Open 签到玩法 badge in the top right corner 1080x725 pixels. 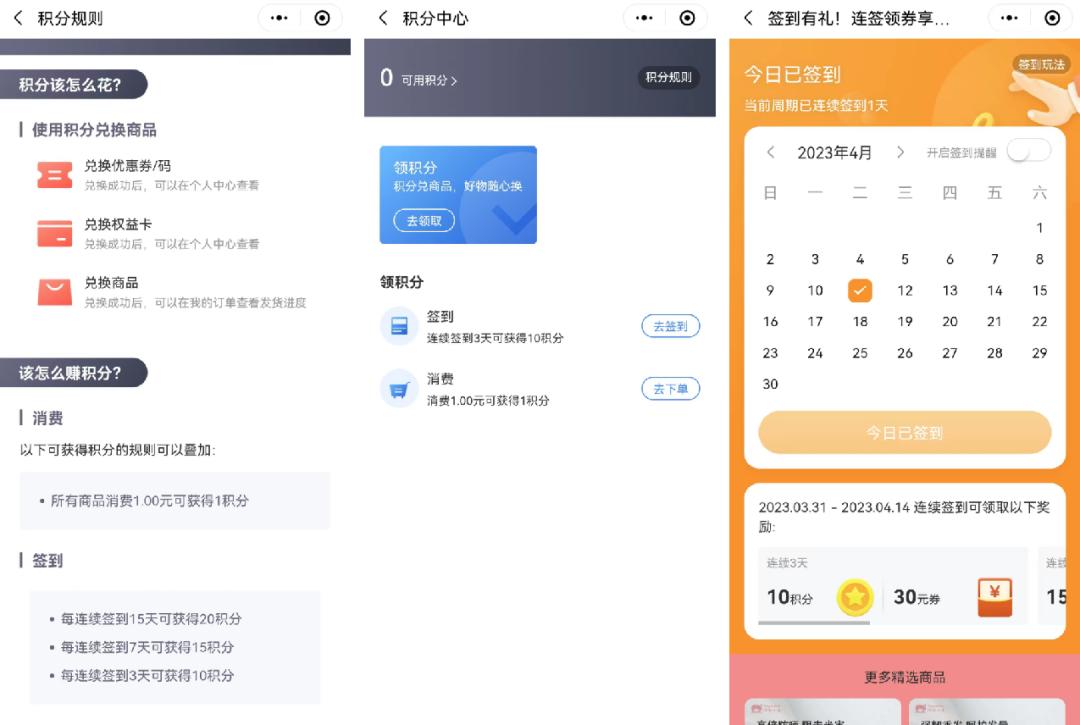coord(1044,63)
